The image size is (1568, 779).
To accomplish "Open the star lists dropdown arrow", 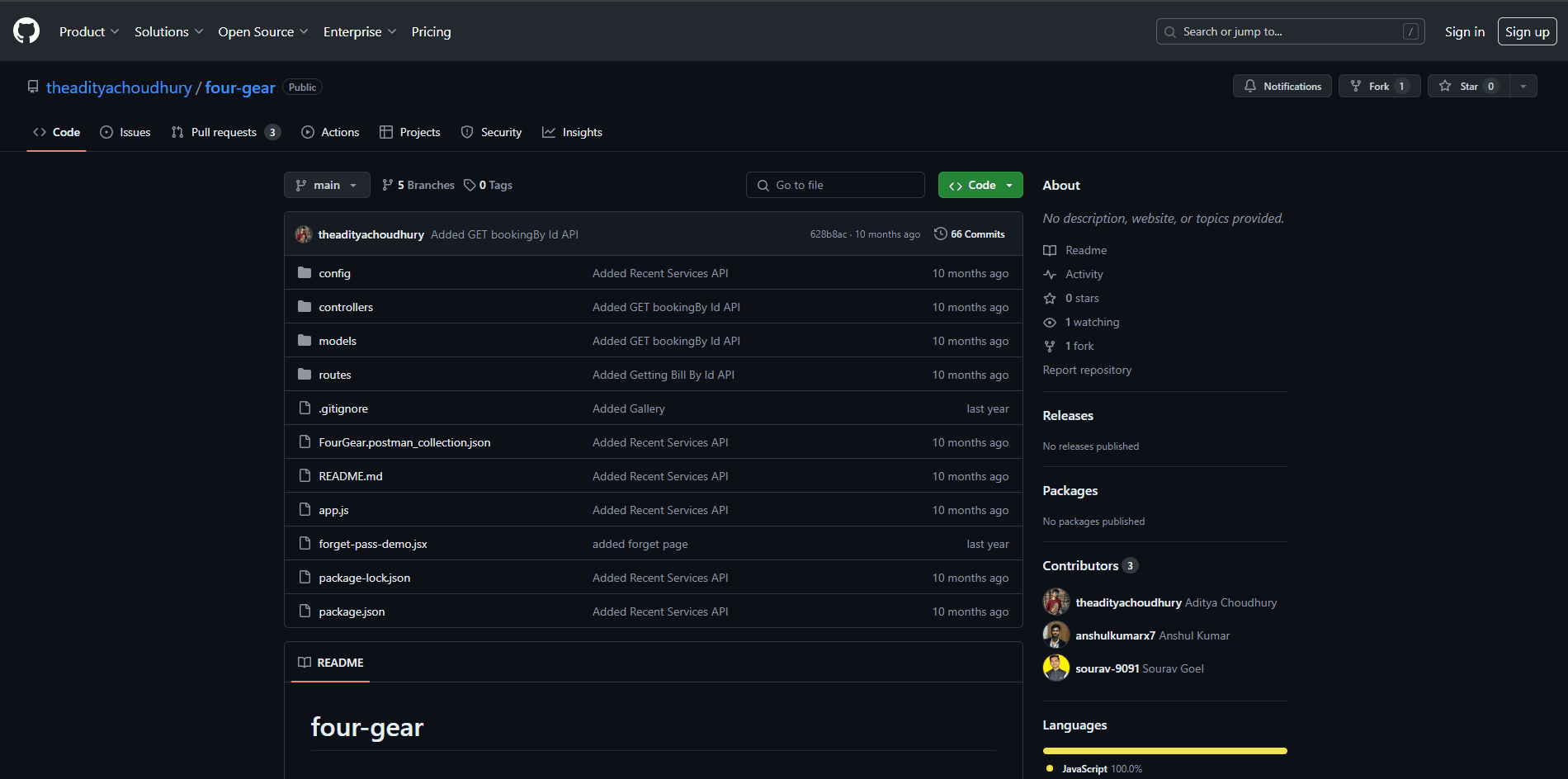I will 1523,86.
